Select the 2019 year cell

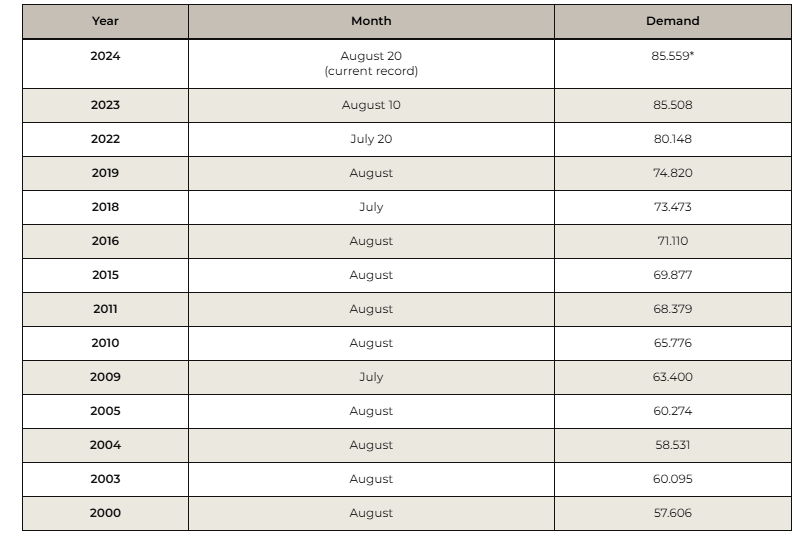pyautogui.click(x=105, y=173)
